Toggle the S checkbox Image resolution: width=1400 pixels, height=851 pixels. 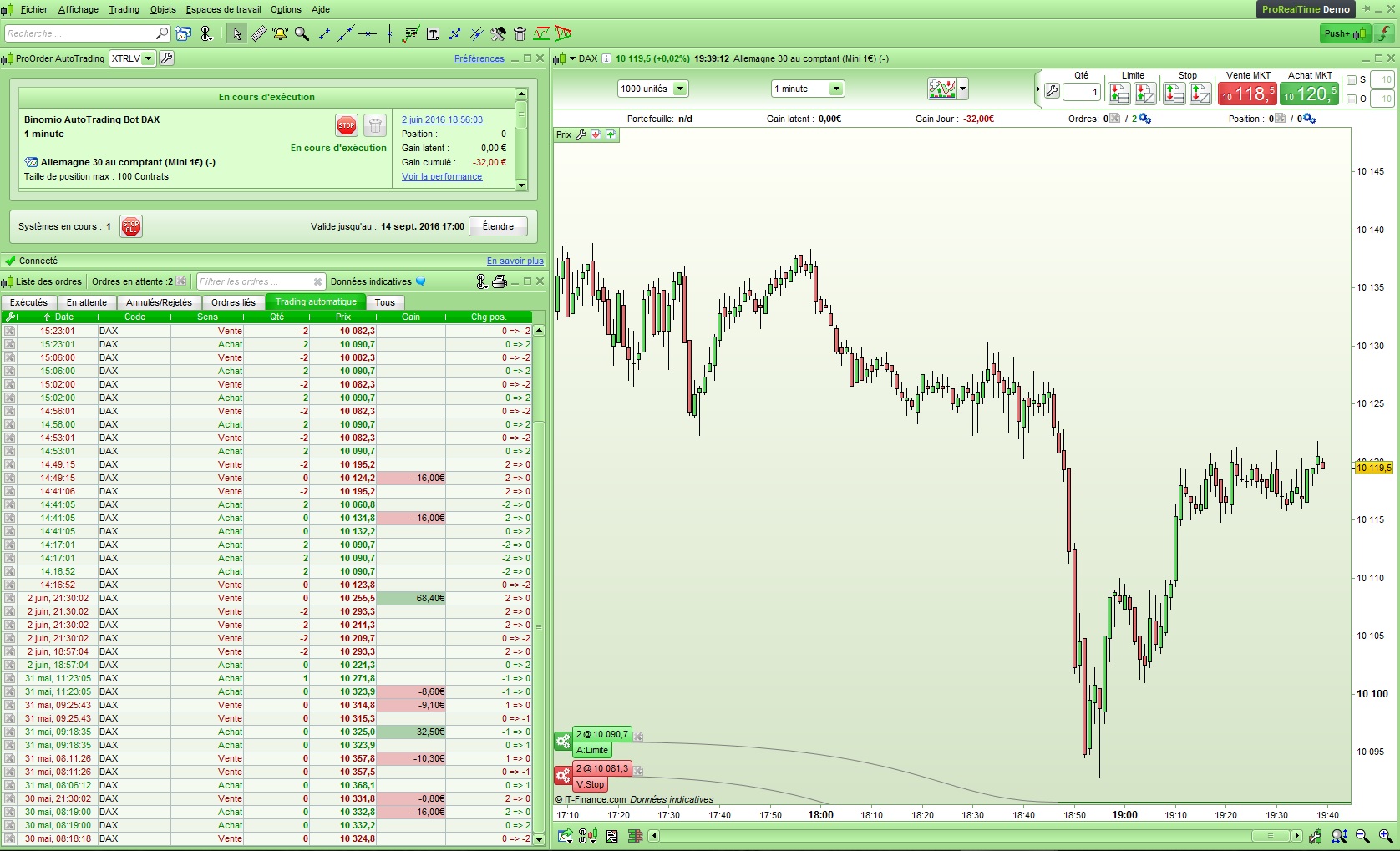[1352, 80]
